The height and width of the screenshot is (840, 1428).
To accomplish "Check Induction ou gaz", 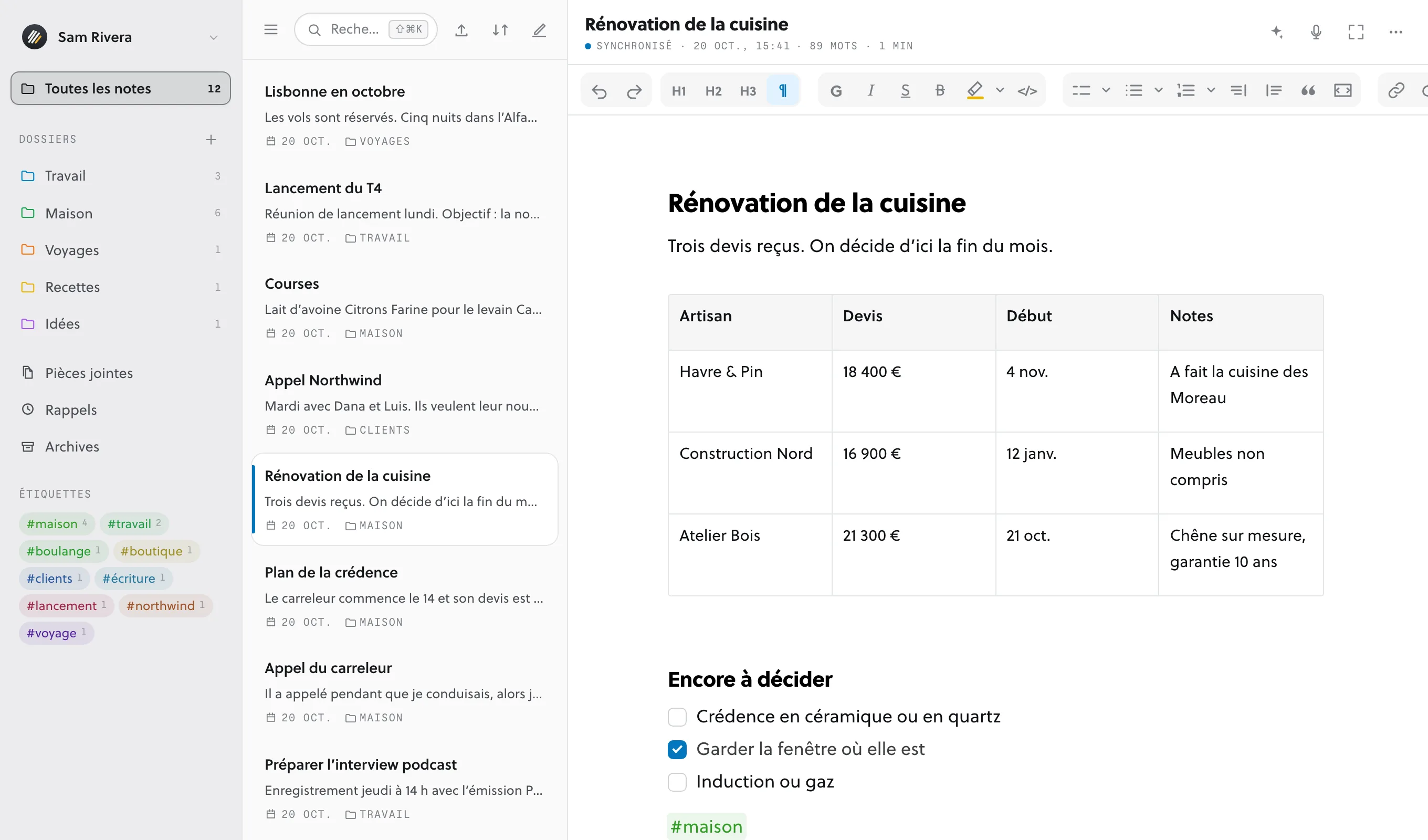I will tap(677, 782).
